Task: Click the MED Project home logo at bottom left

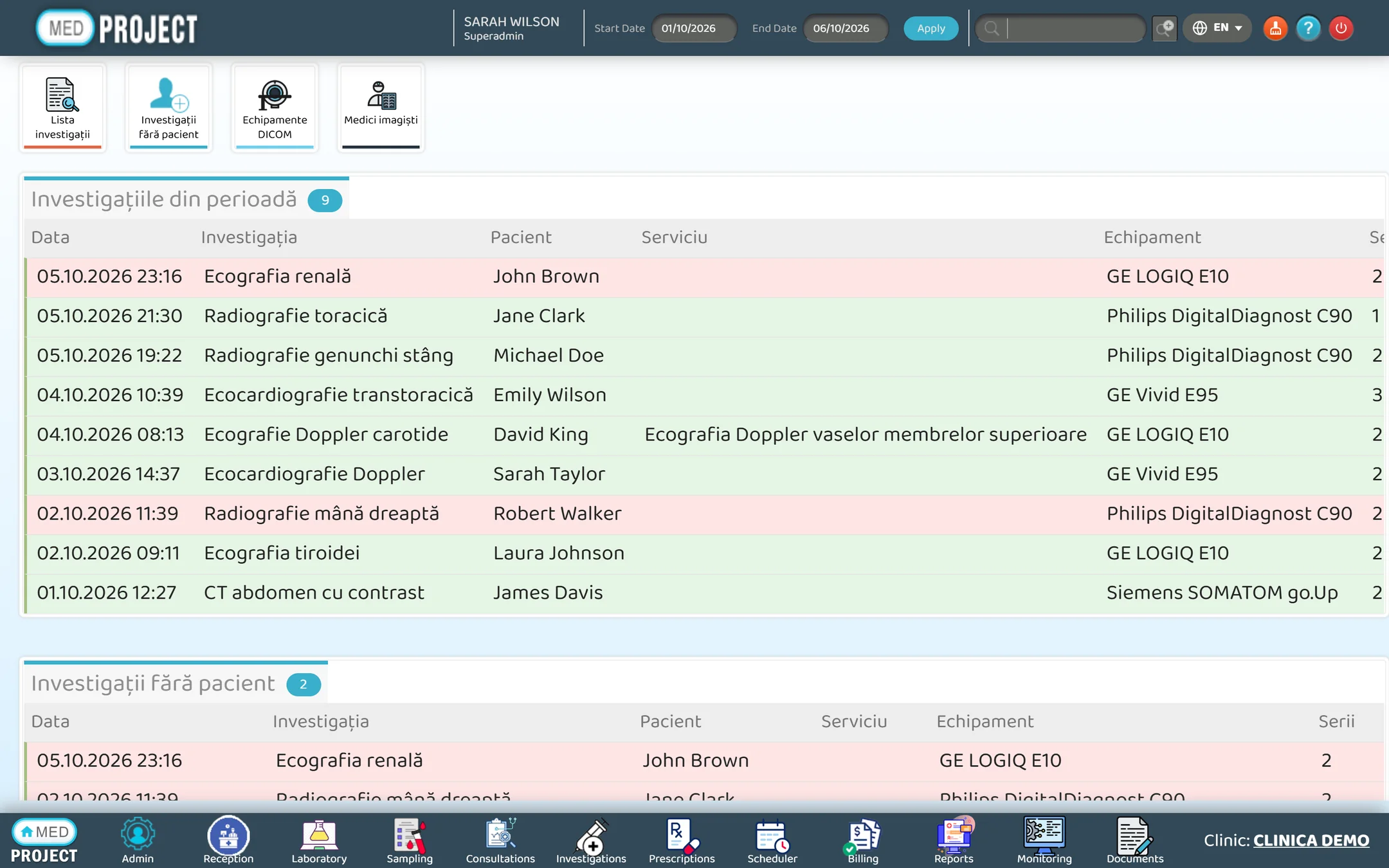Action: tap(44, 840)
